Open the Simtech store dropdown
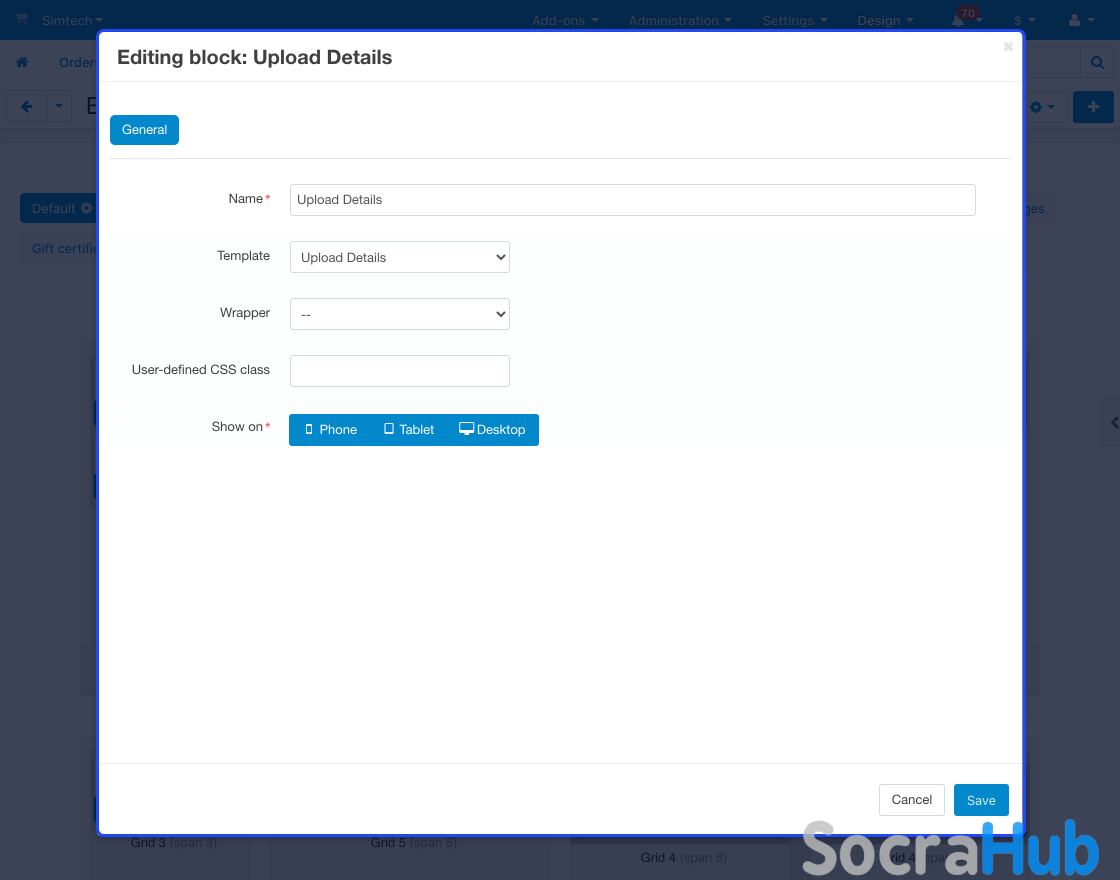The height and width of the screenshot is (880, 1120). [x=71, y=21]
